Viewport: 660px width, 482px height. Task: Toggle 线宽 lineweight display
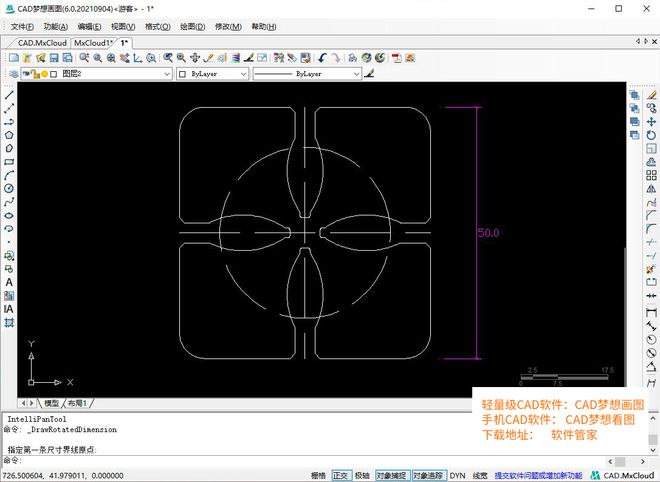(x=480, y=476)
